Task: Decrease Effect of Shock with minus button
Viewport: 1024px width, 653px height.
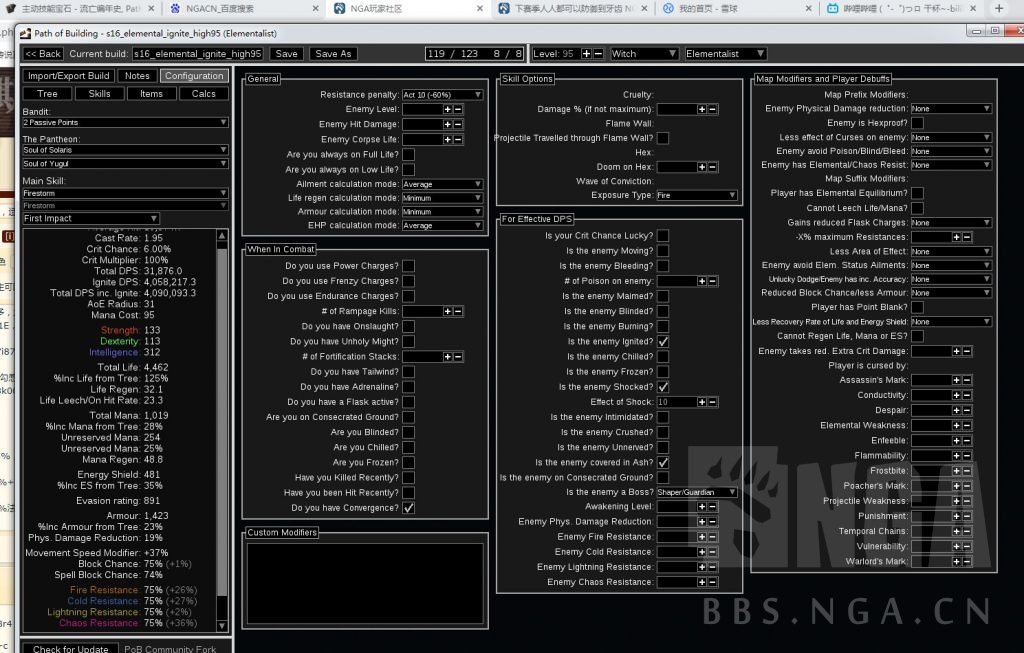Action: (713, 402)
